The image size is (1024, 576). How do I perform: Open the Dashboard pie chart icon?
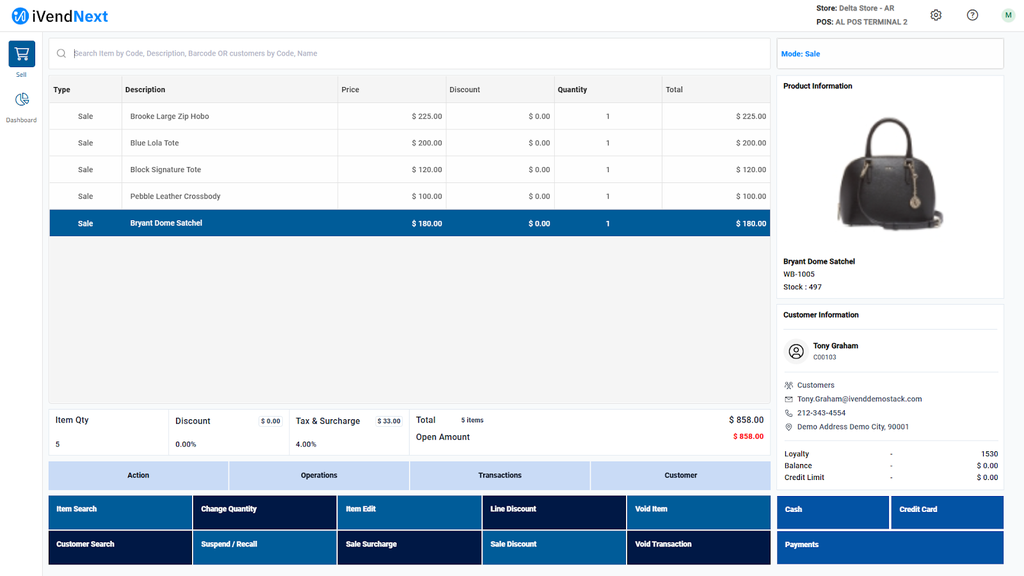(x=22, y=100)
